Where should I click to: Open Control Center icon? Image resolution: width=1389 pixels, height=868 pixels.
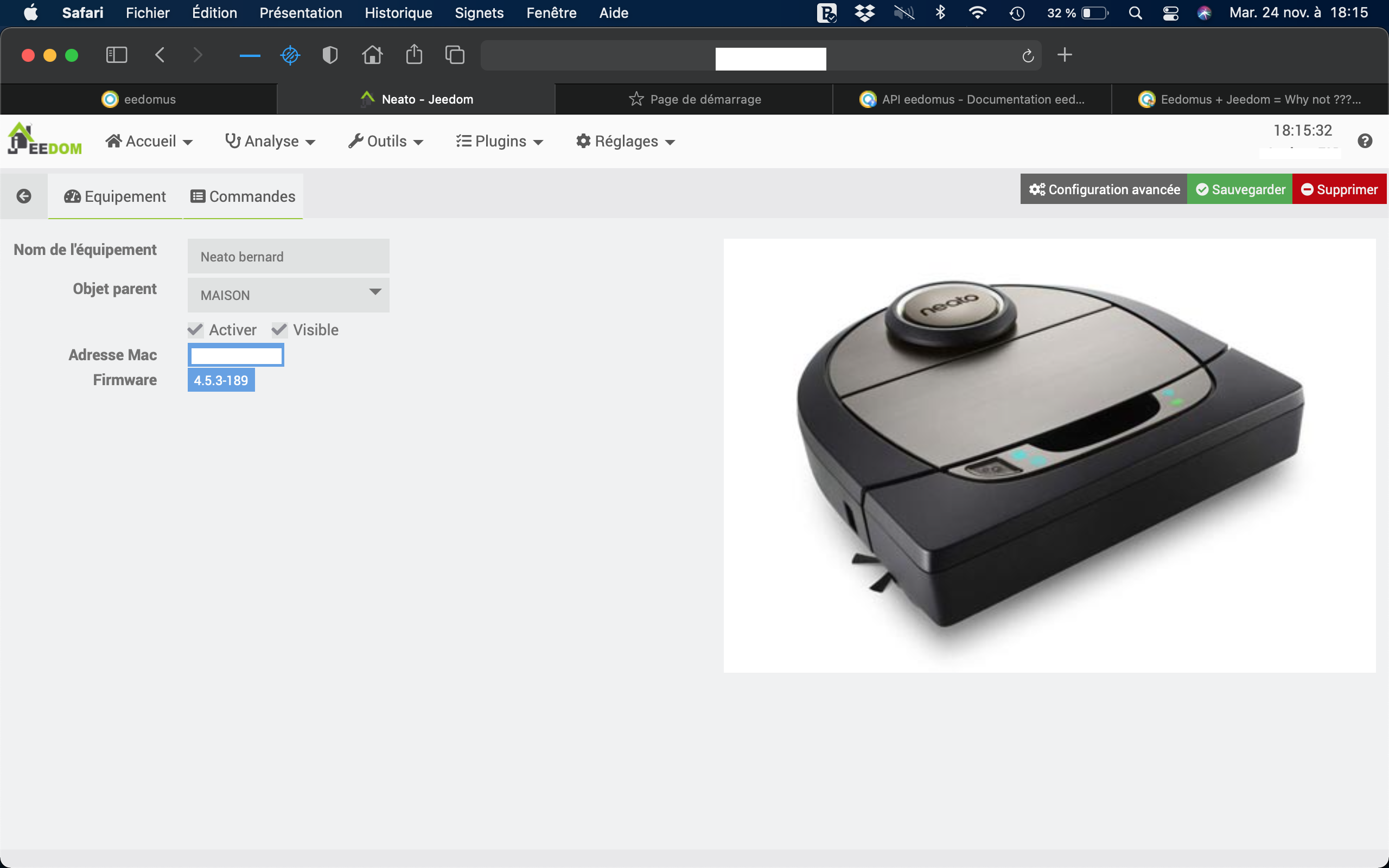tap(1171, 12)
